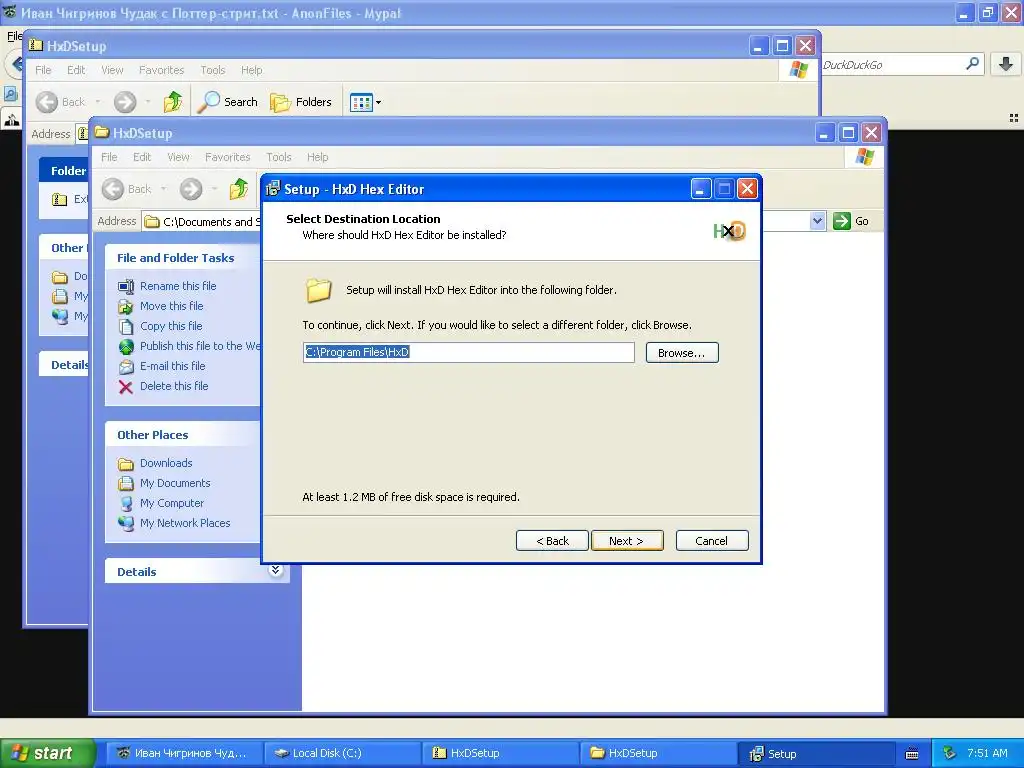Open File menu in front HxDSetup window
This screenshot has height=768, width=1024.
click(109, 157)
